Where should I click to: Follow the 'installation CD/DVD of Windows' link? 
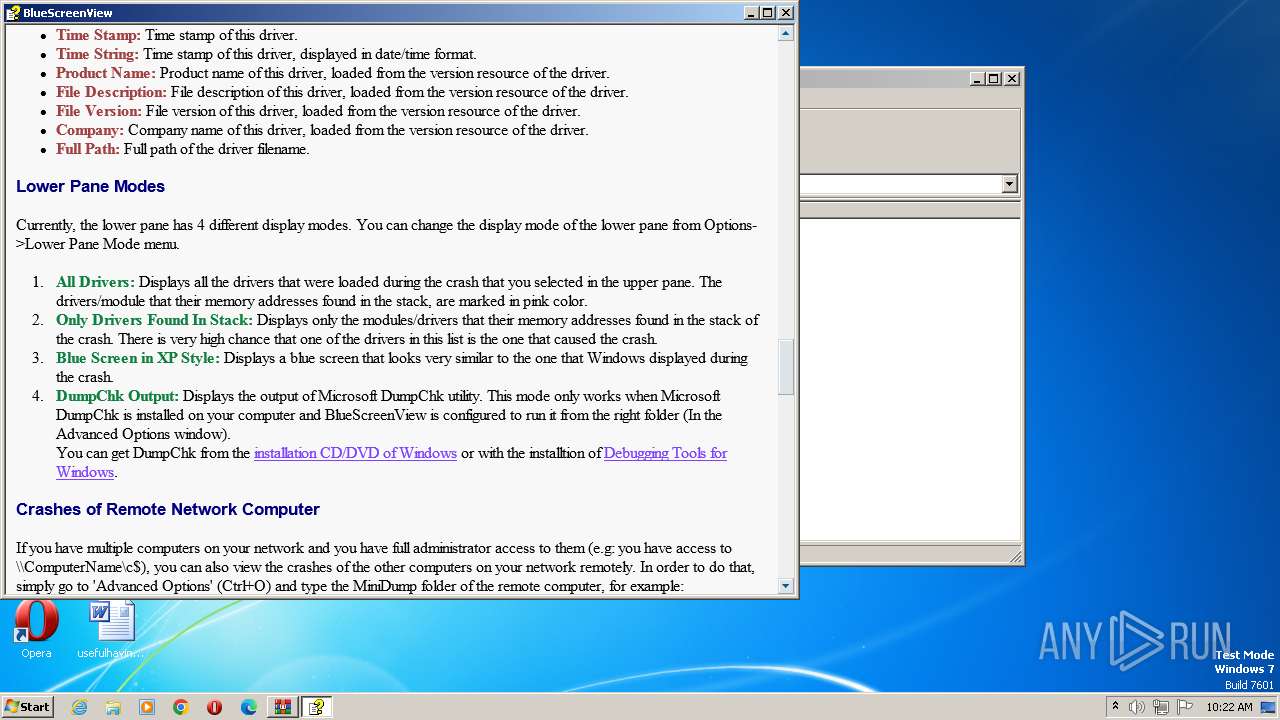pyautogui.click(x=355, y=453)
